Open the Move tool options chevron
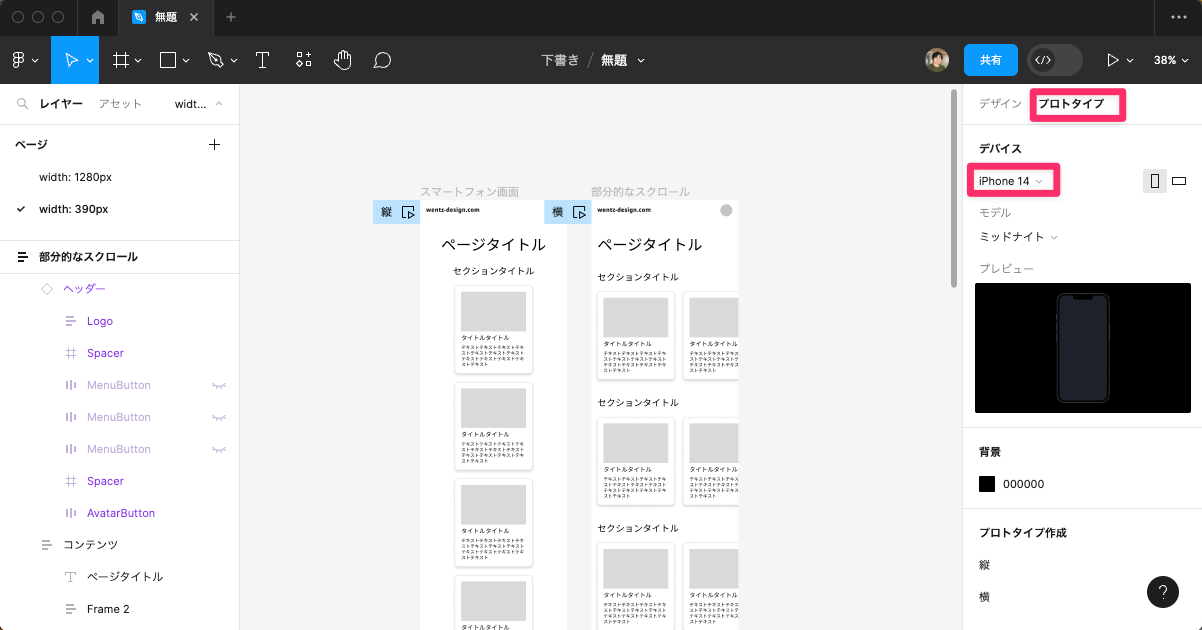1202x630 pixels. pyautogui.click(x=90, y=61)
